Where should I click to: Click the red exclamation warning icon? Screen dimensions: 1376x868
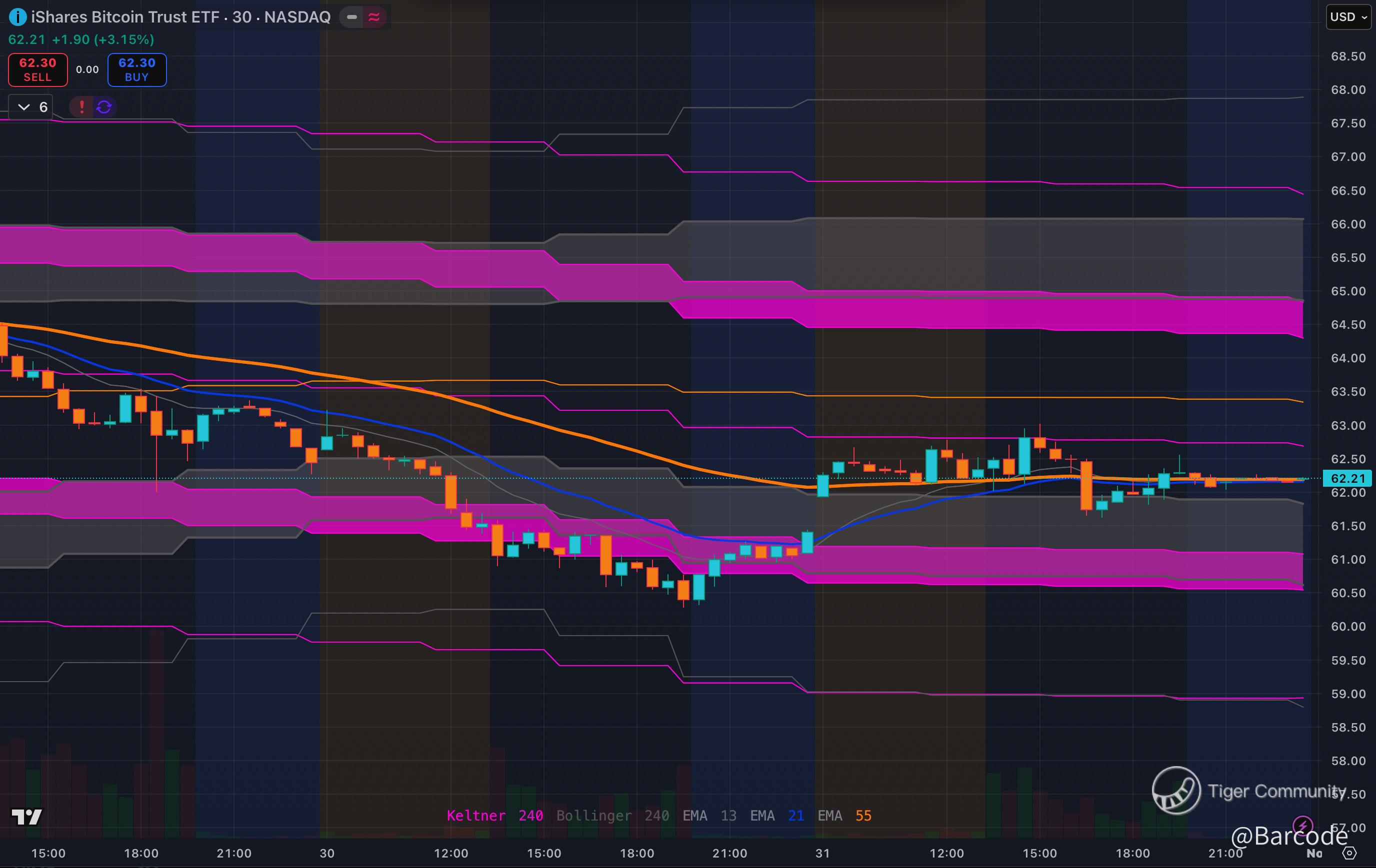[x=81, y=107]
